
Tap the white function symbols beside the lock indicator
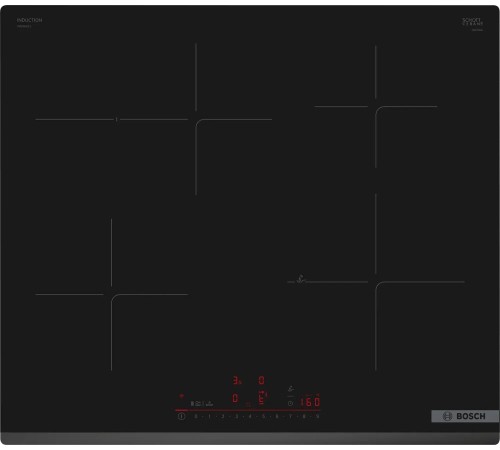click(202, 403)
